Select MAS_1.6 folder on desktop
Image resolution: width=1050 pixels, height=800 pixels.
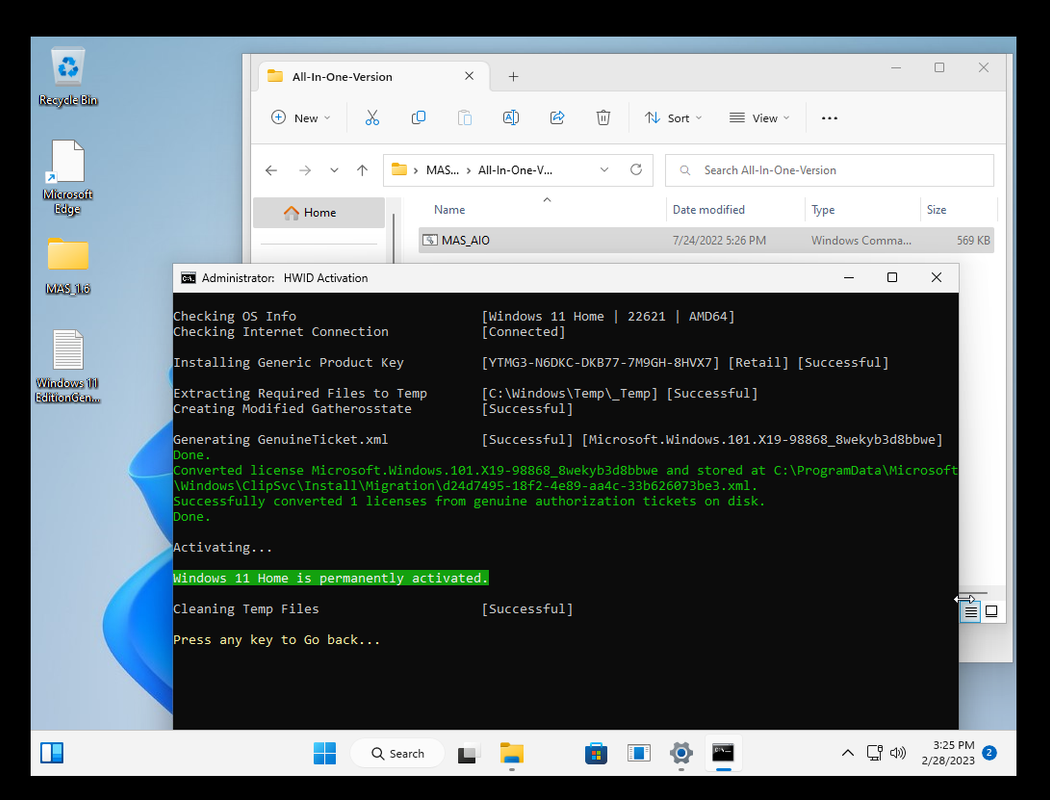coord(68,266)
